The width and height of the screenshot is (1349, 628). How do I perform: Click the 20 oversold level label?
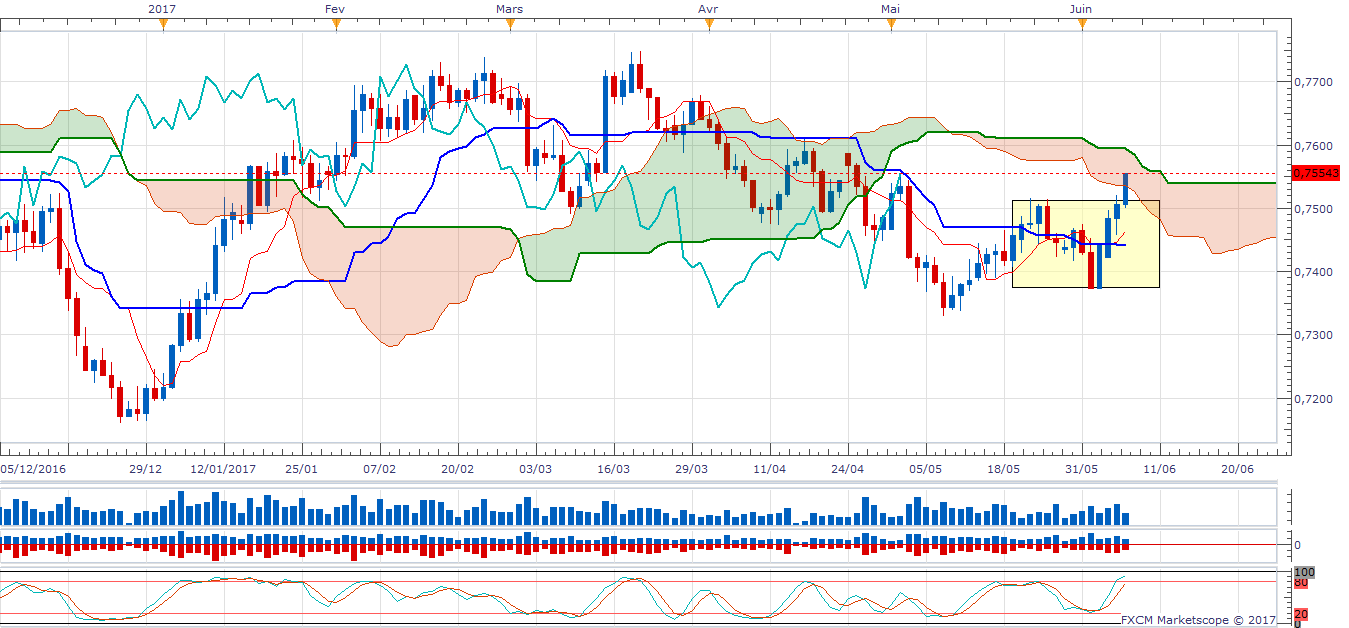pos(1301,614)
